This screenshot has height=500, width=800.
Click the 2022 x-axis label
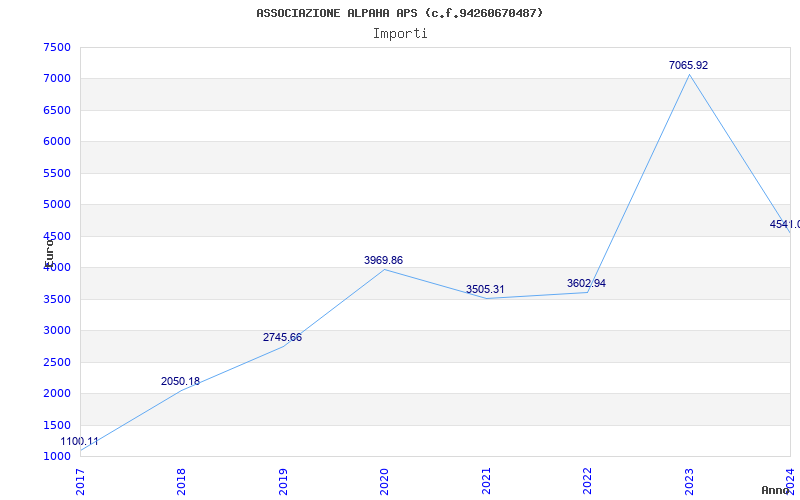pyautogui.click(x=587, y=482)
